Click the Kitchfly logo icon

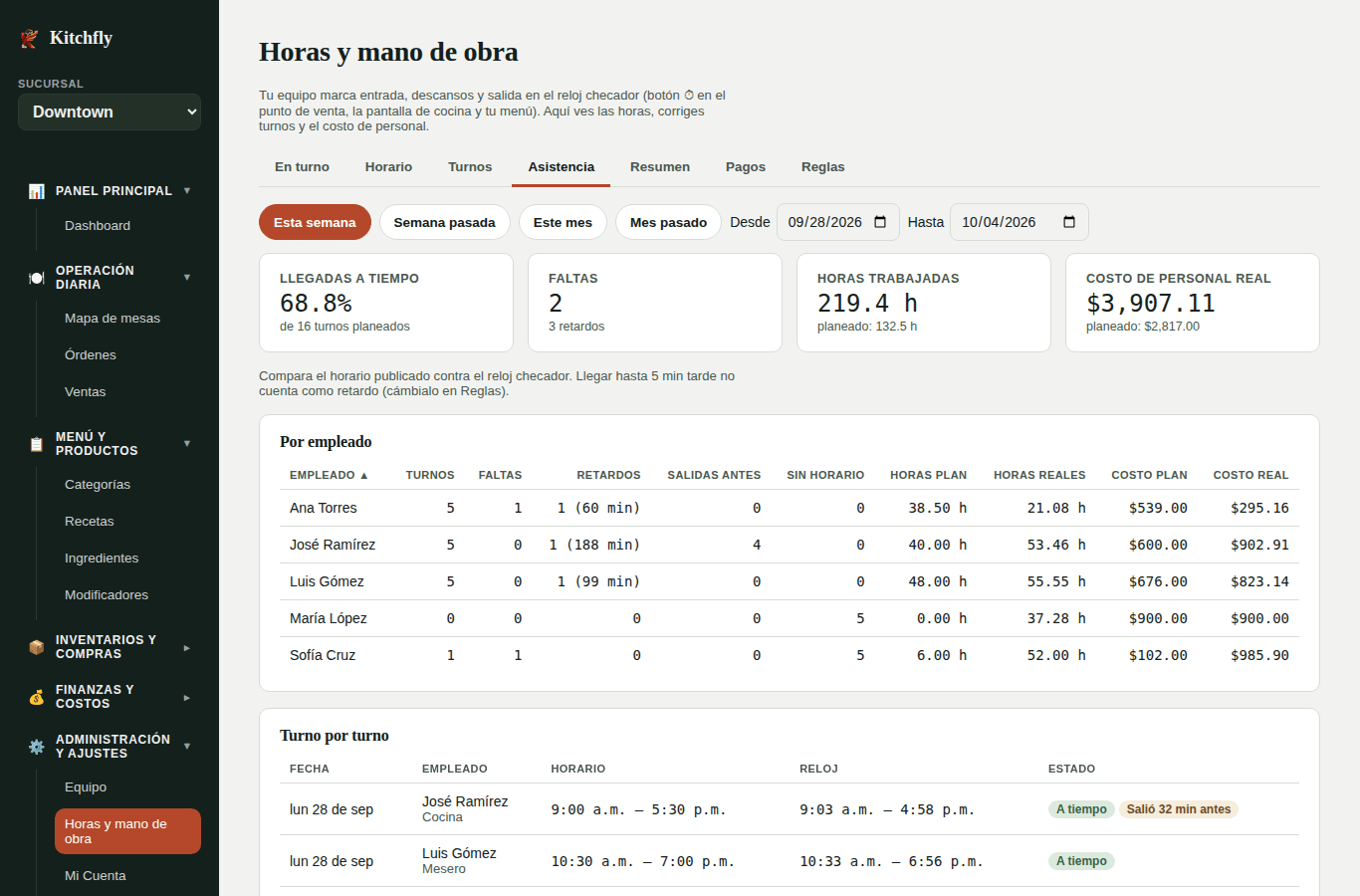(29, 38)
